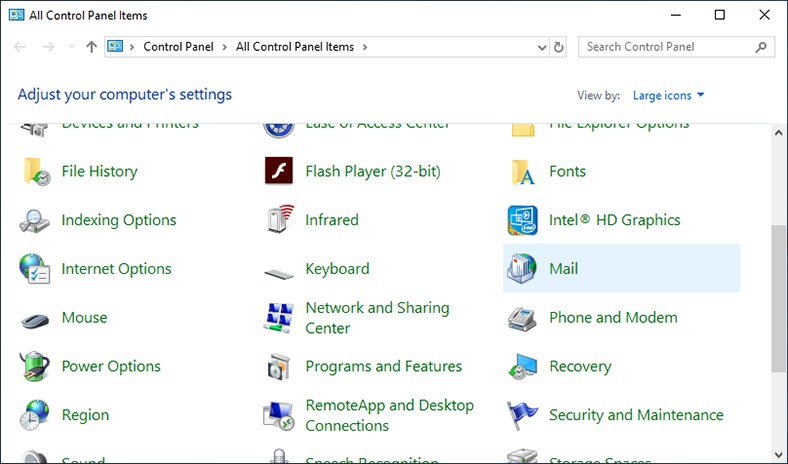This screenshot has height=464, width=788.
Task: Open the recent locations dropdown arrow
Action: click(x=71, y=47)
